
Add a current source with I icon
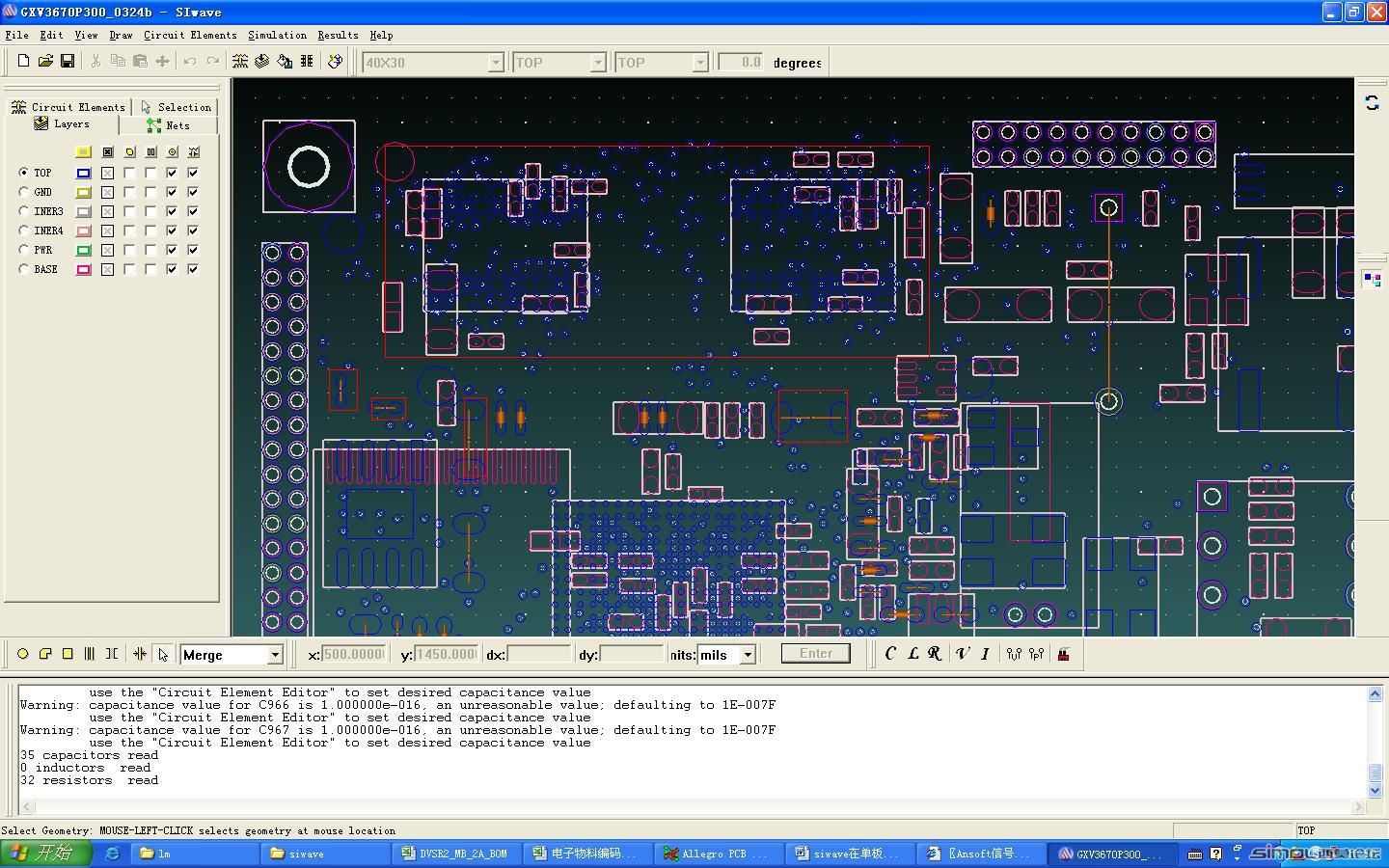[984, 654]
